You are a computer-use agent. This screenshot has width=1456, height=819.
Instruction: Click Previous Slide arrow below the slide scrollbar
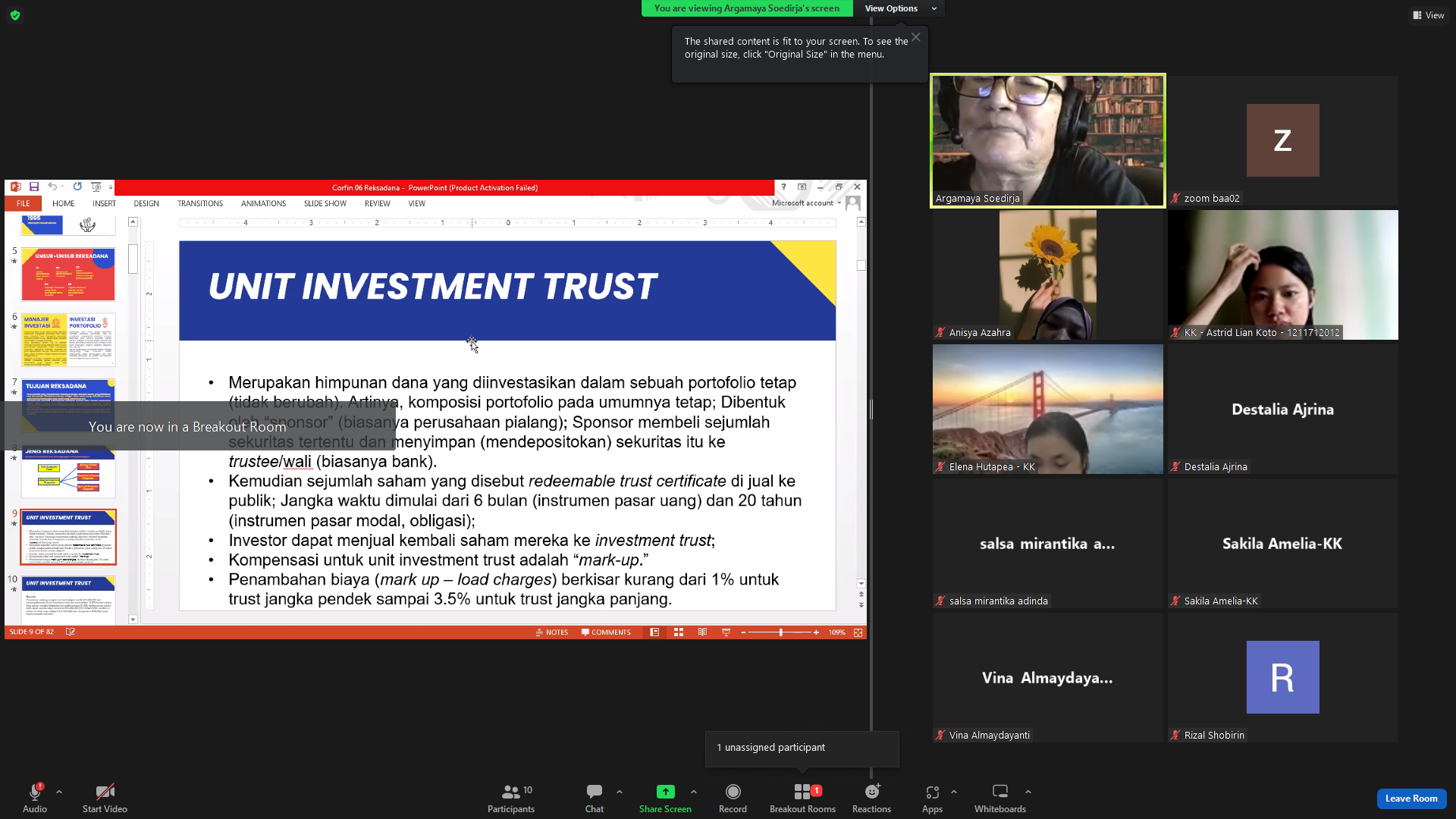(861, 595)
